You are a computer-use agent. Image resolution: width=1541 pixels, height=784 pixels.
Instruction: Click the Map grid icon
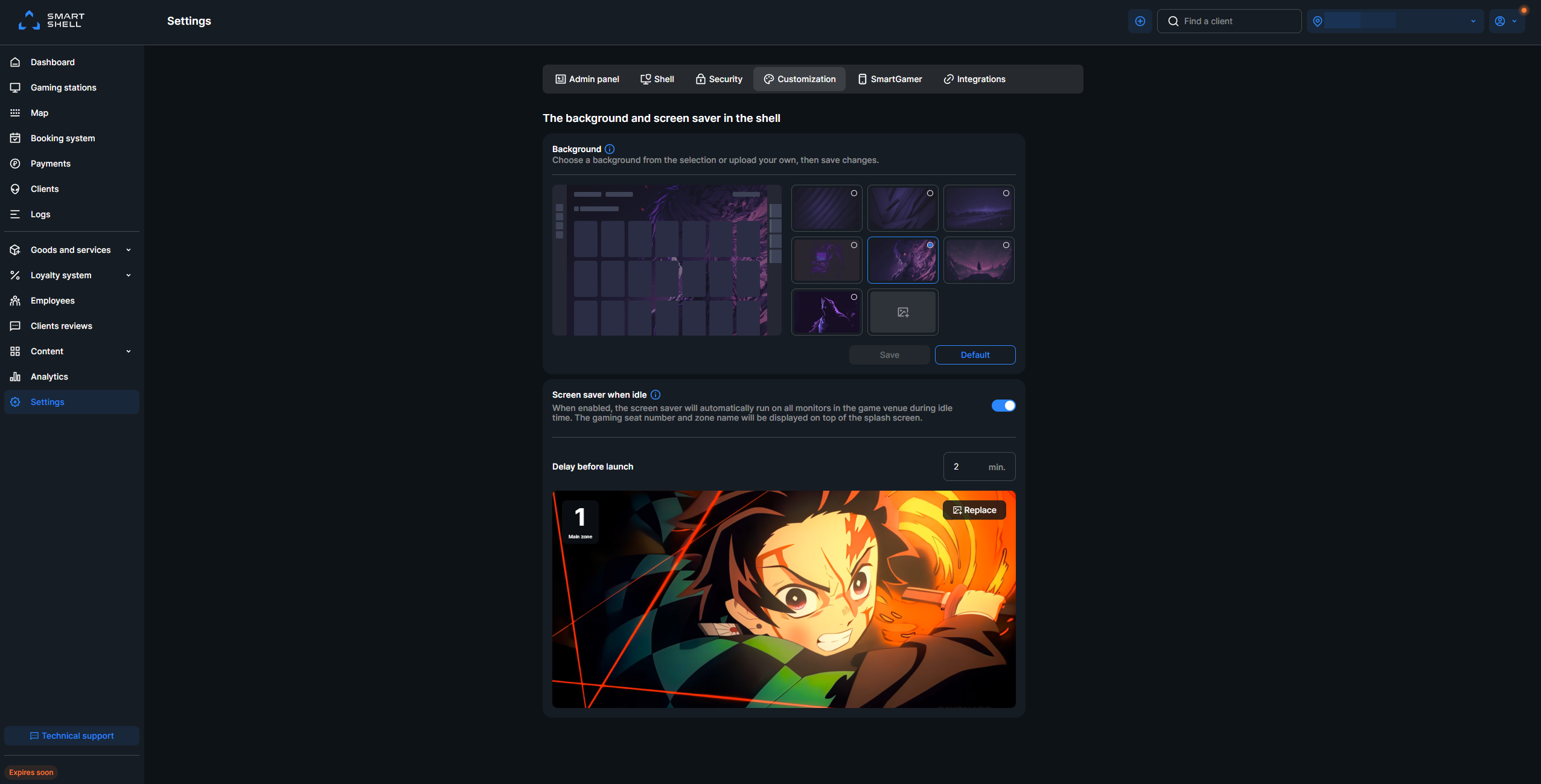(x=15, y=113)
